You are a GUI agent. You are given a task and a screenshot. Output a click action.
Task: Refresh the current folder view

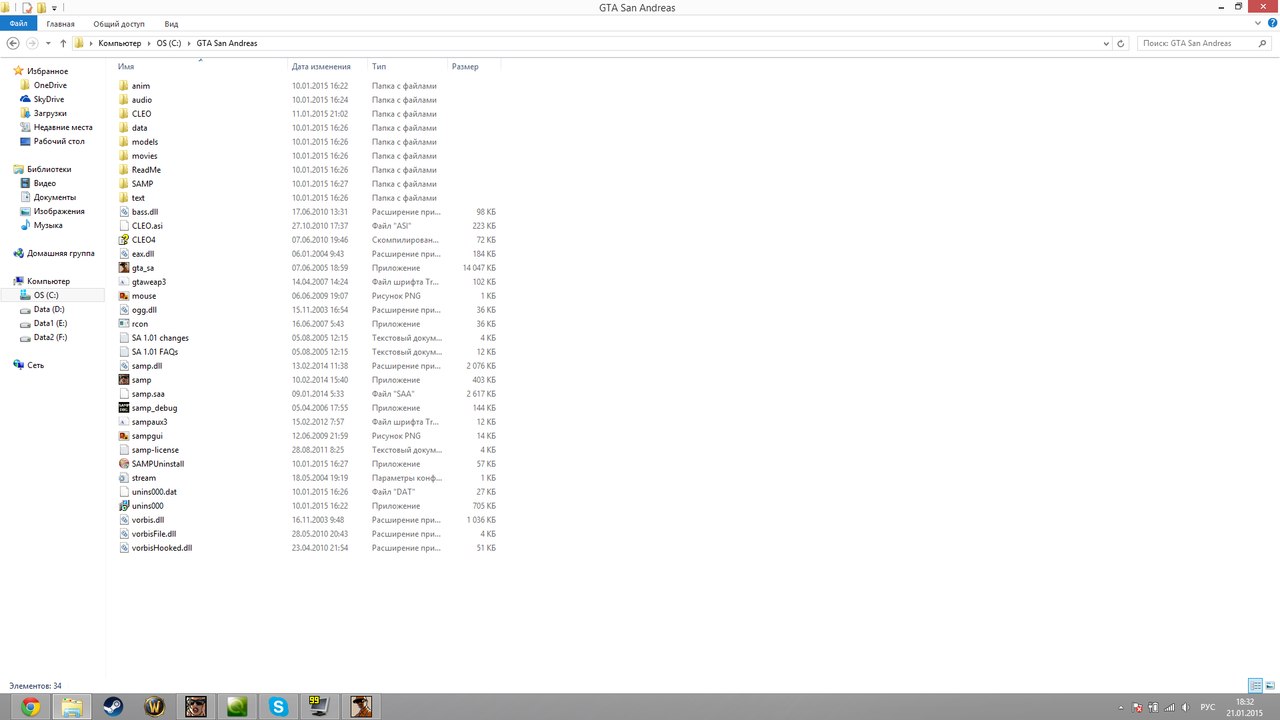[x=1121, y=43]
